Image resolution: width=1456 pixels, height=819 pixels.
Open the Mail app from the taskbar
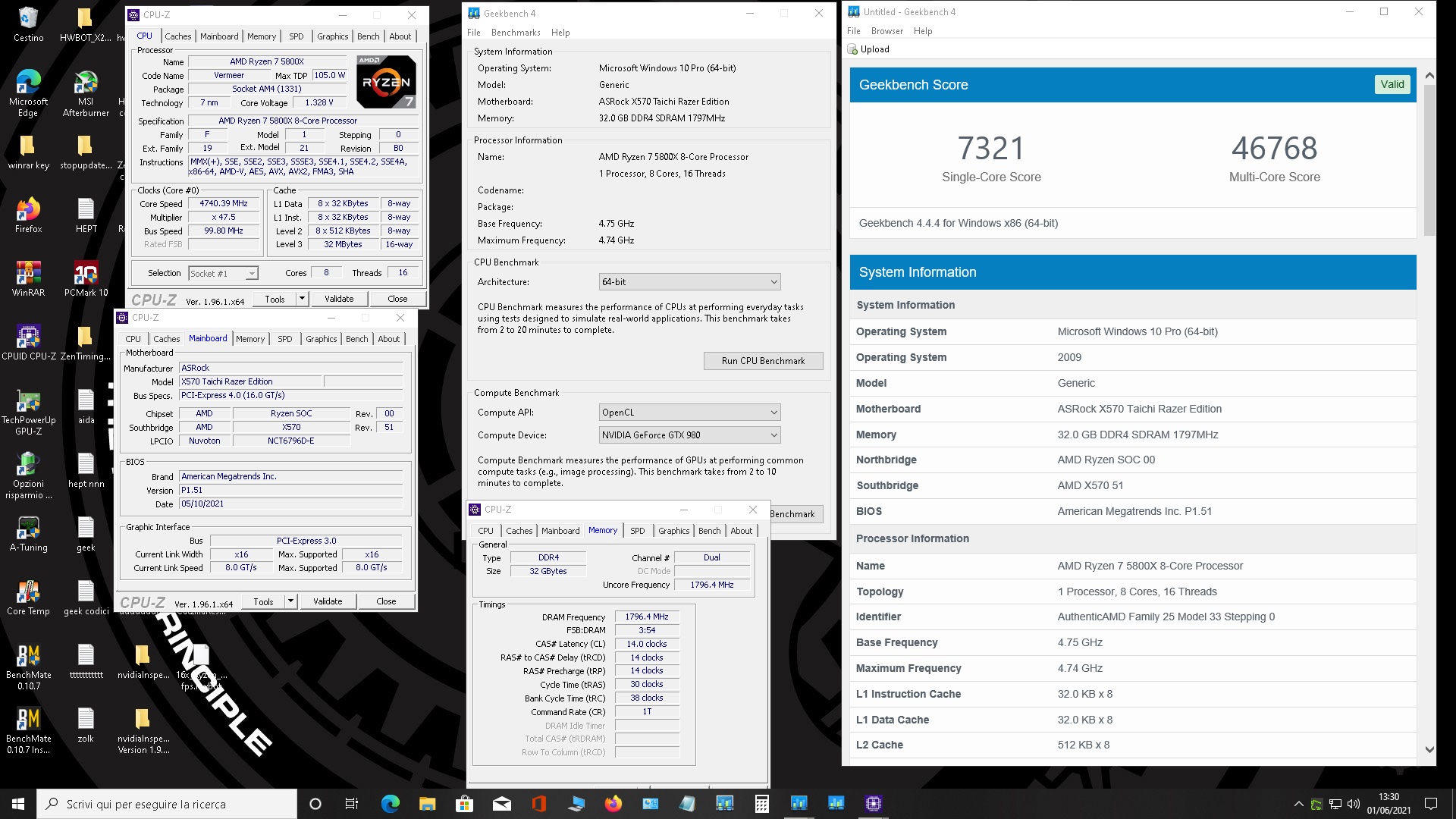[501, 804]
